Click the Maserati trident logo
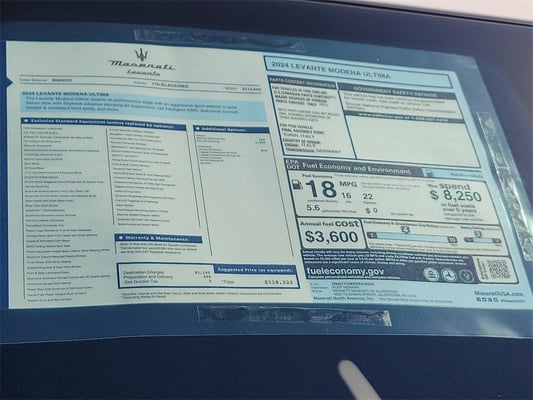The width and height of the screenshot is (533, 400). 141,55
